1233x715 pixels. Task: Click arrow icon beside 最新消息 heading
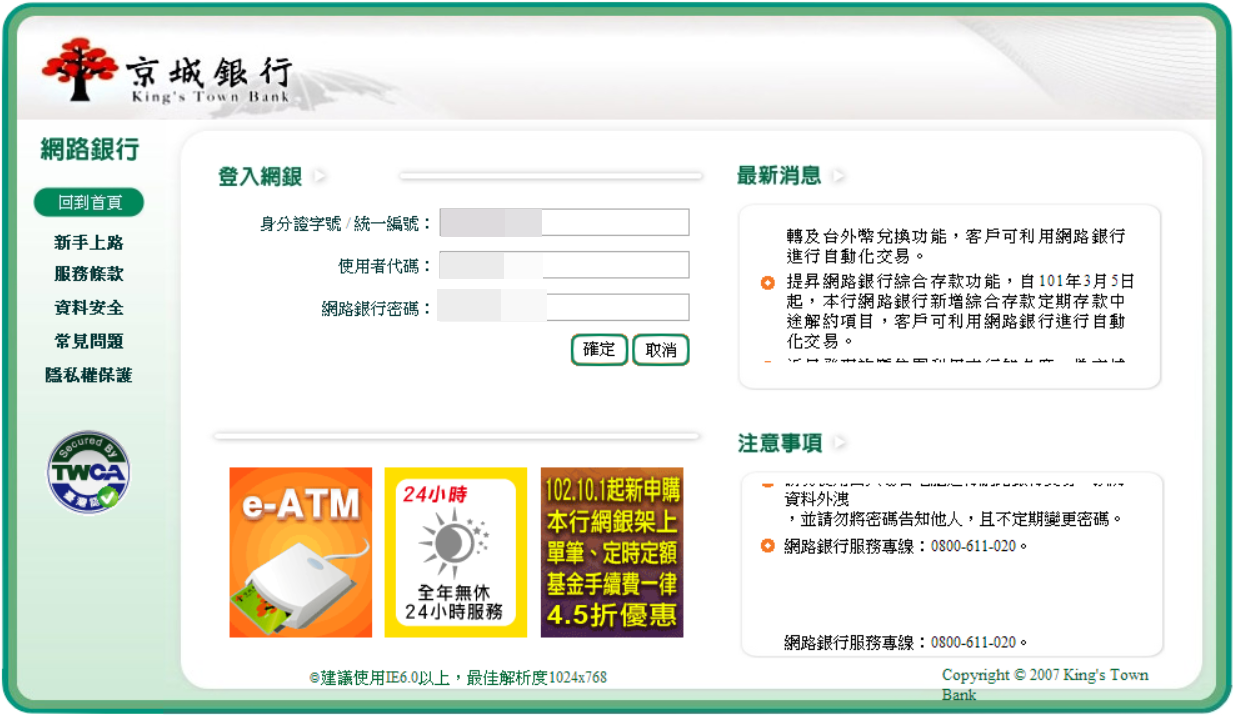pos(837,176)
